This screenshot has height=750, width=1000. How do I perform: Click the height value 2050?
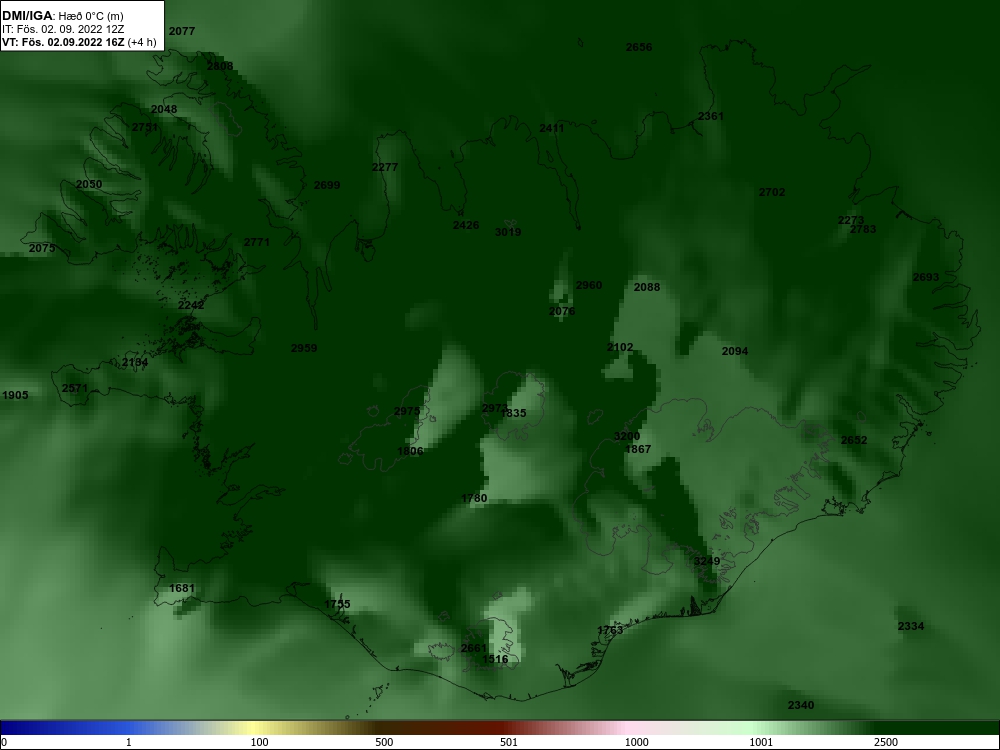click(89, 184)
